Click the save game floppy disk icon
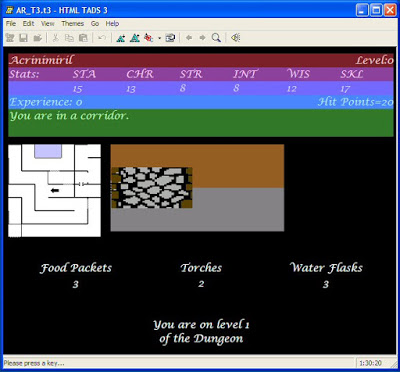The image size is (400, 372). coord(23,38)
